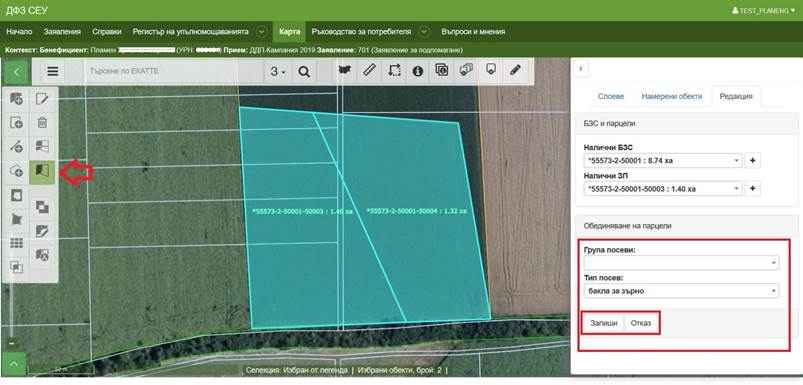Click parcel label 55573-2-50001-50004 on the map

(x=416, y=211)
